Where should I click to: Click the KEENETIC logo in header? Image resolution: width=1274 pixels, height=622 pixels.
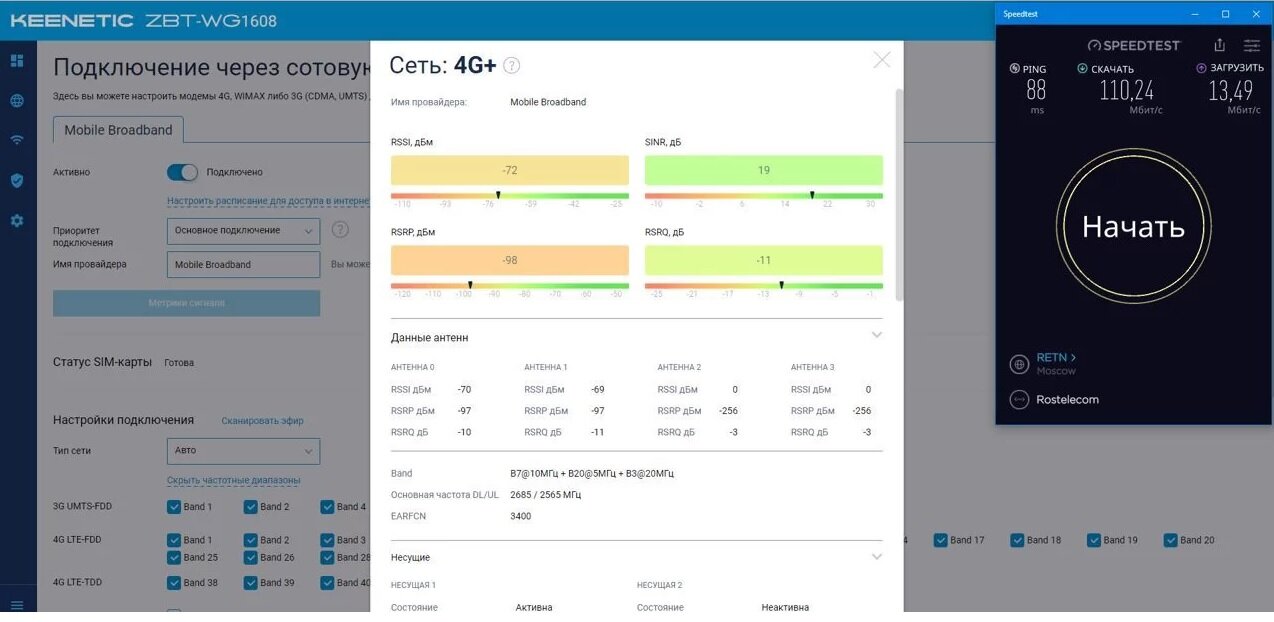[x=72, y=20]
